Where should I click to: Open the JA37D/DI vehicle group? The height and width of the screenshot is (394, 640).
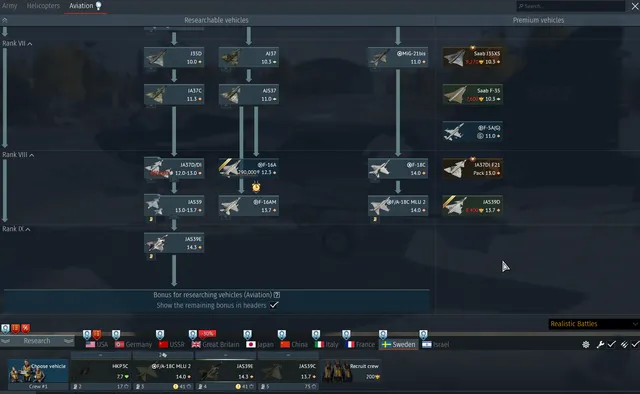[x=174, y=169]
